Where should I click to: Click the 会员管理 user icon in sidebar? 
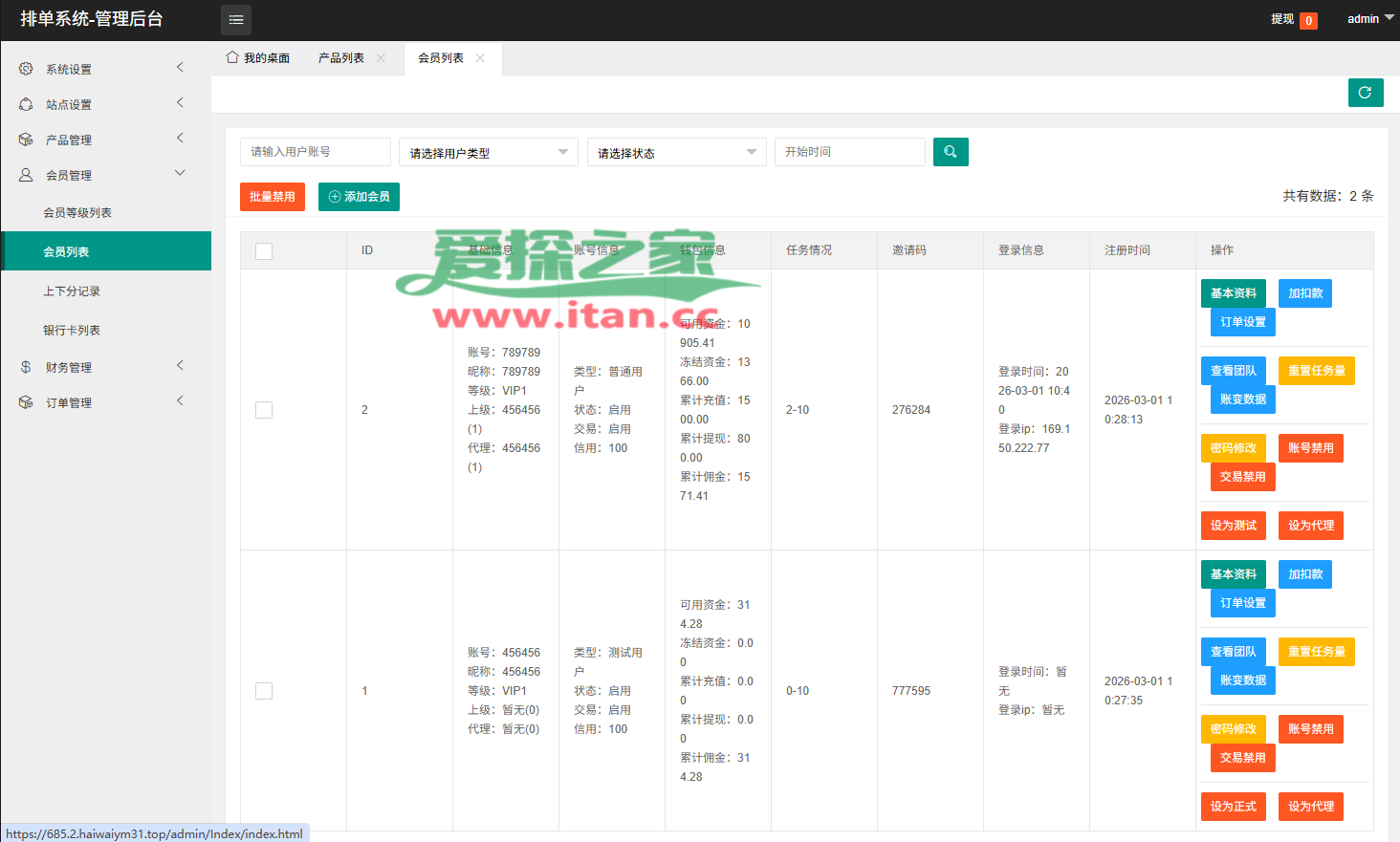[x=26, y=175]
